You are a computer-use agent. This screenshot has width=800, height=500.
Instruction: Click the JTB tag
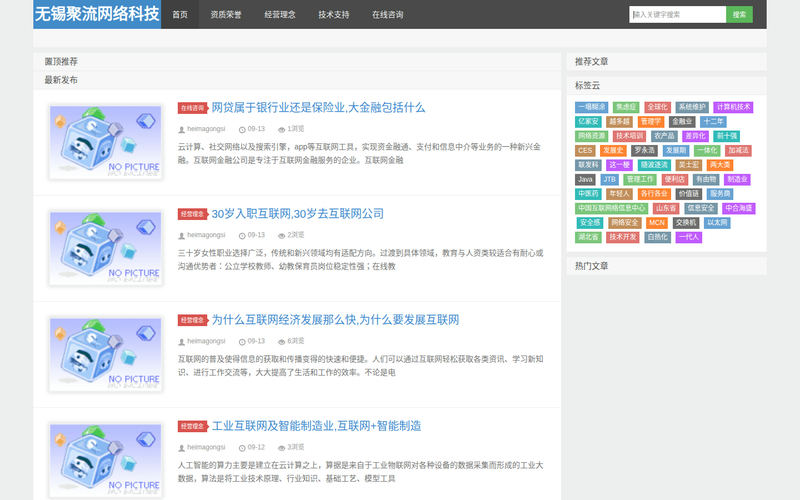(609, 179)
